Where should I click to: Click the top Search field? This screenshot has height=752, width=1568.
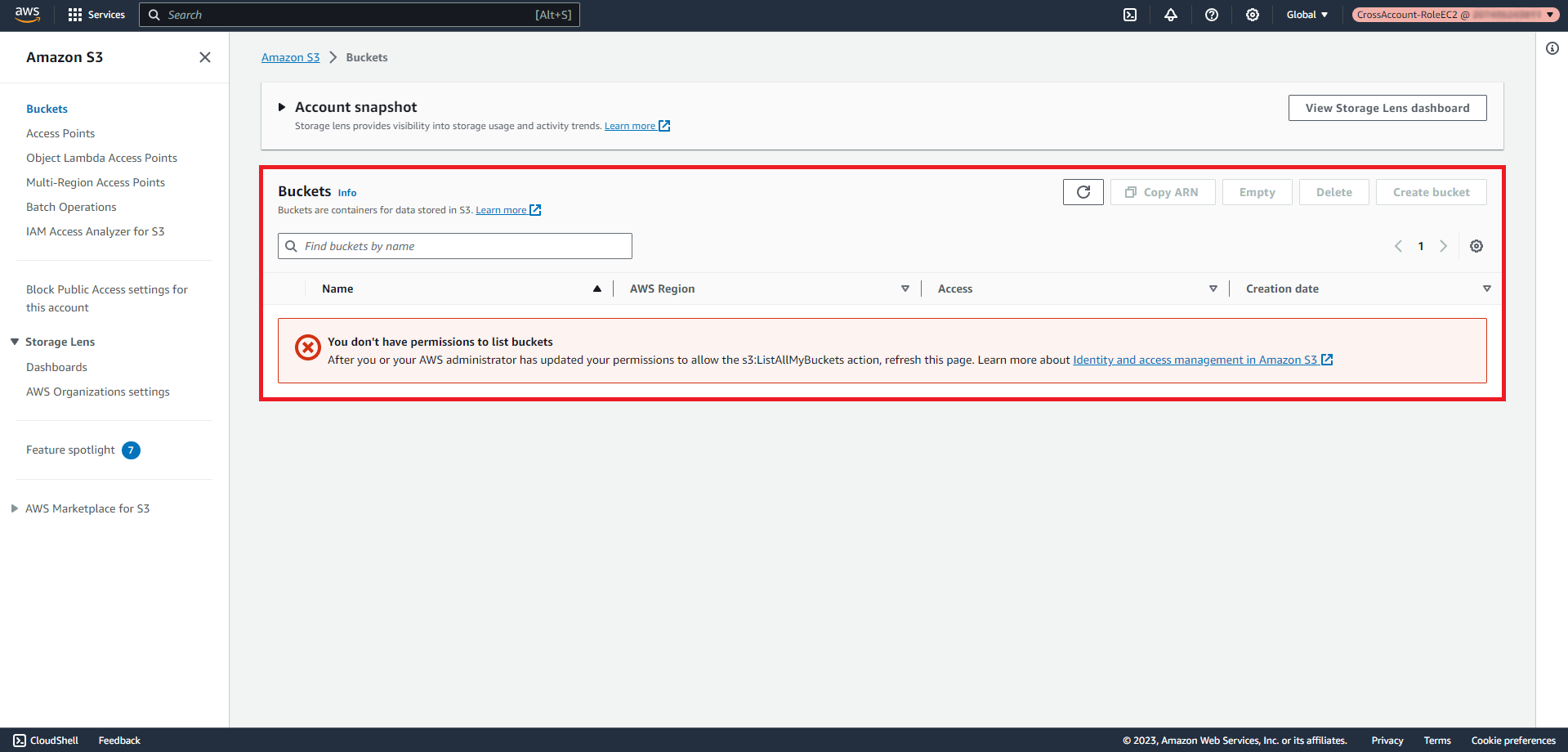pyautogui.click(x=360, y=15)
